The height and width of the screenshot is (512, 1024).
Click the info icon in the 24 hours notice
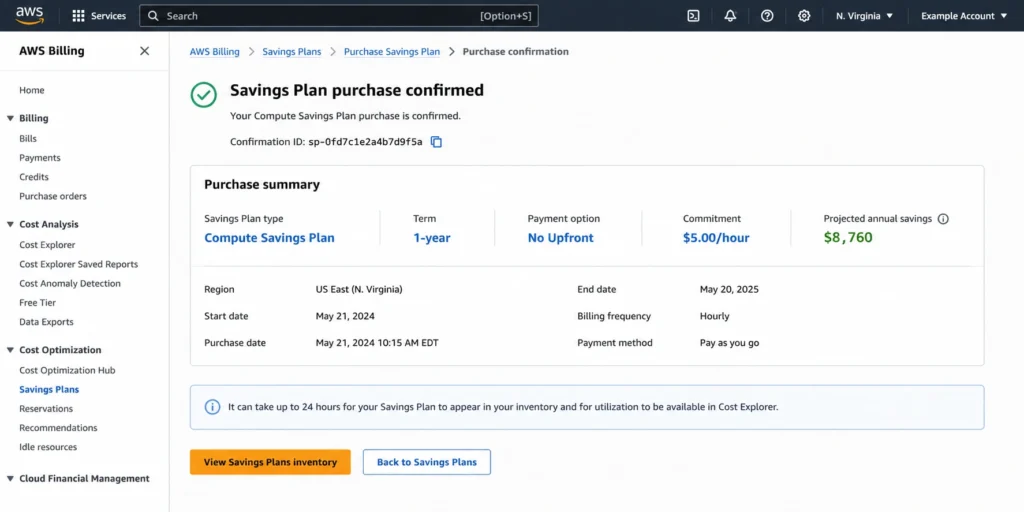click(x=212, y=407)
